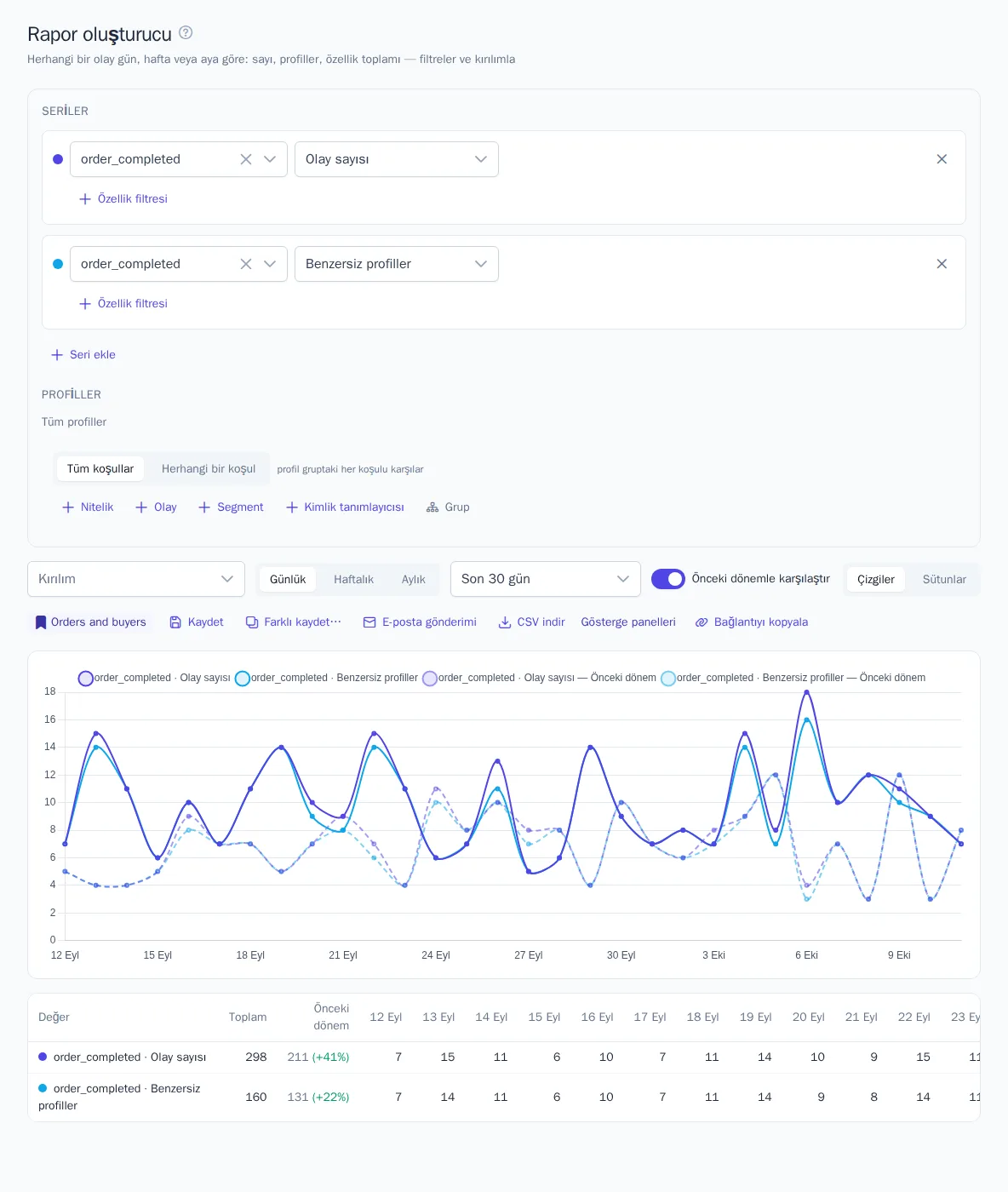Clear the first series order_completed event selection
The image size is (1008, 1192).
point(246,159)
